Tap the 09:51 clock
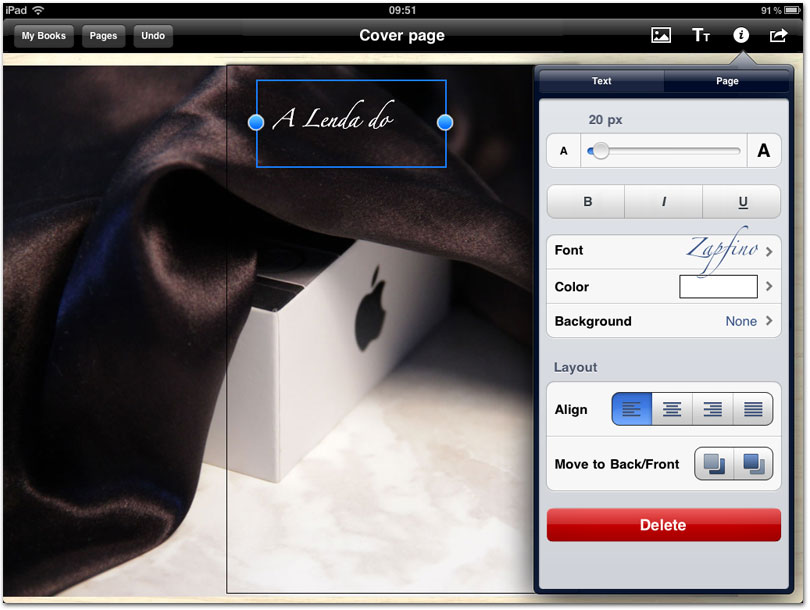 (402, 10)
